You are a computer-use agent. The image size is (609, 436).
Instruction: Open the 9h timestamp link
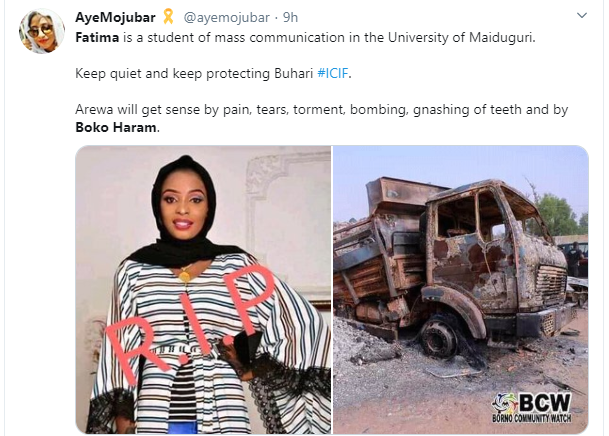pos(290,17)
